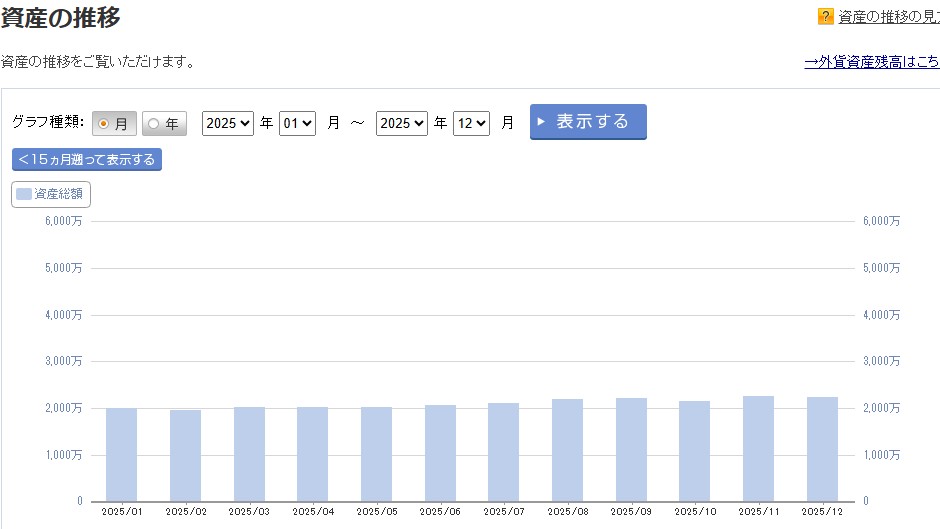940x529 pixels.
Task: Click the 2025/12 bar in the chart
Action: point(822,449)
